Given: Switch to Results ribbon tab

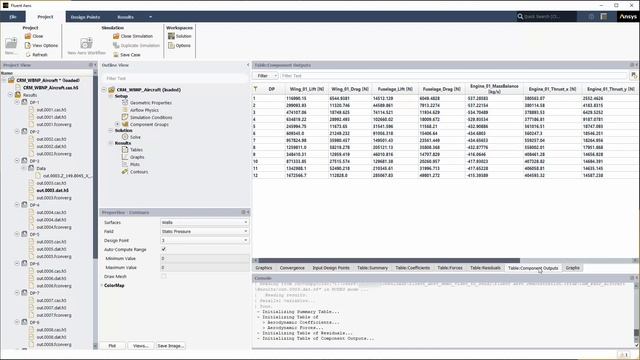Looking at the screenshot, I should point(125,17).
